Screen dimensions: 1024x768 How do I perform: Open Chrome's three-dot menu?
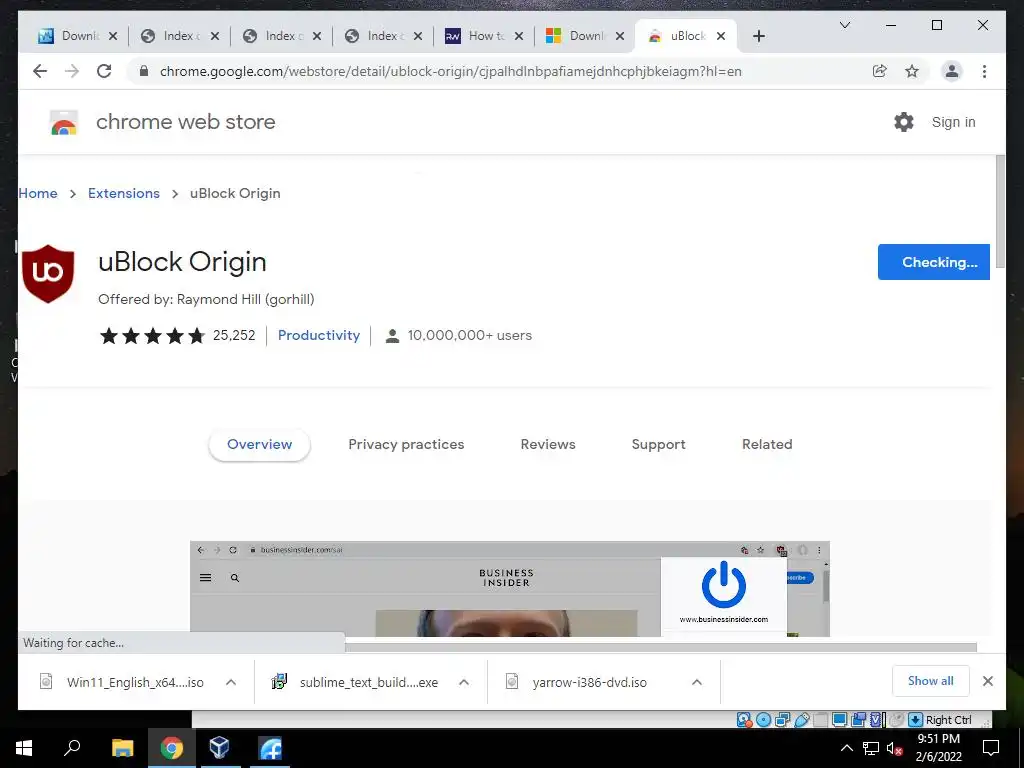984,71
